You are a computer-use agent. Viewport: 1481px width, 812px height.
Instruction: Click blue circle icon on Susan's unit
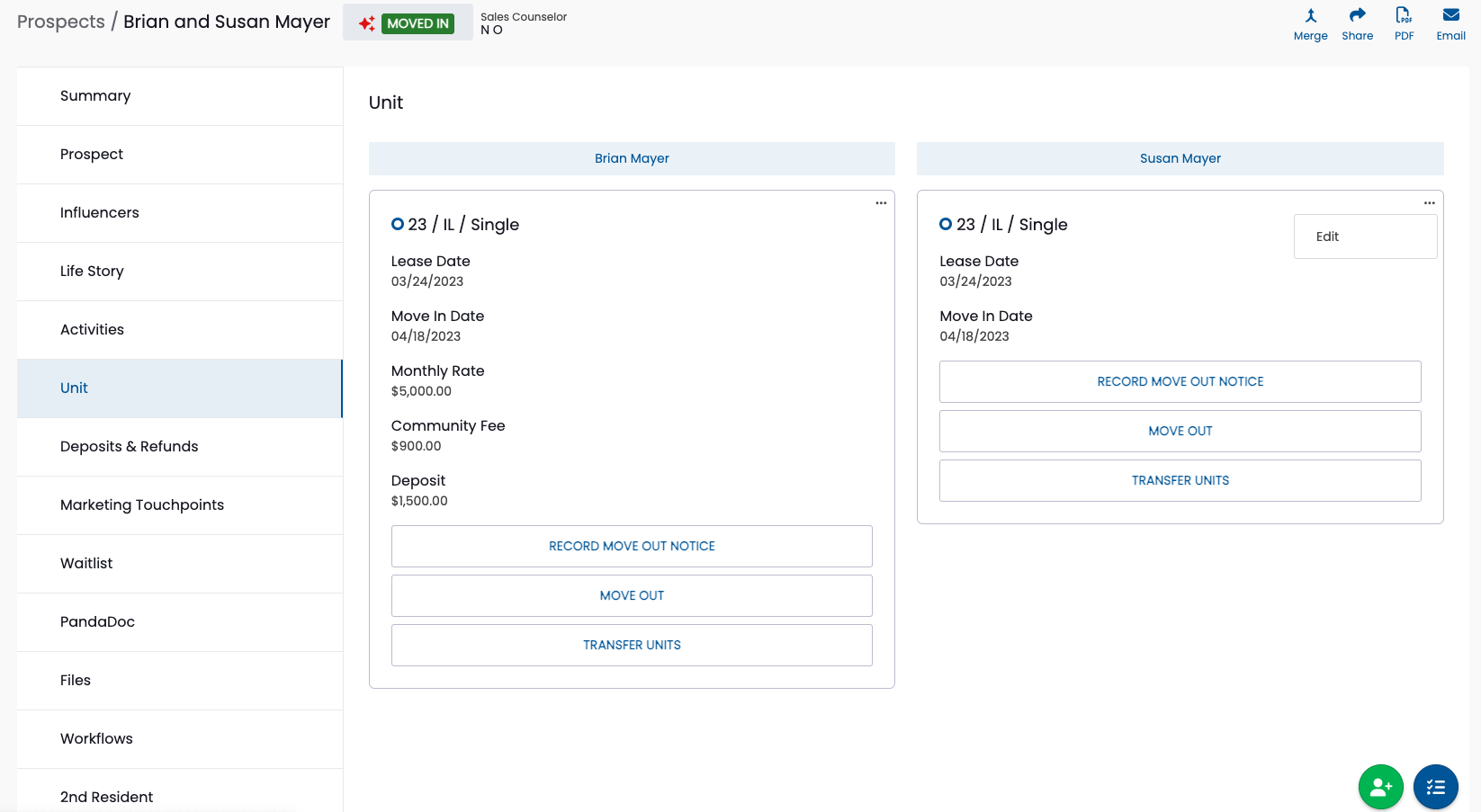[x=946, y=224]
